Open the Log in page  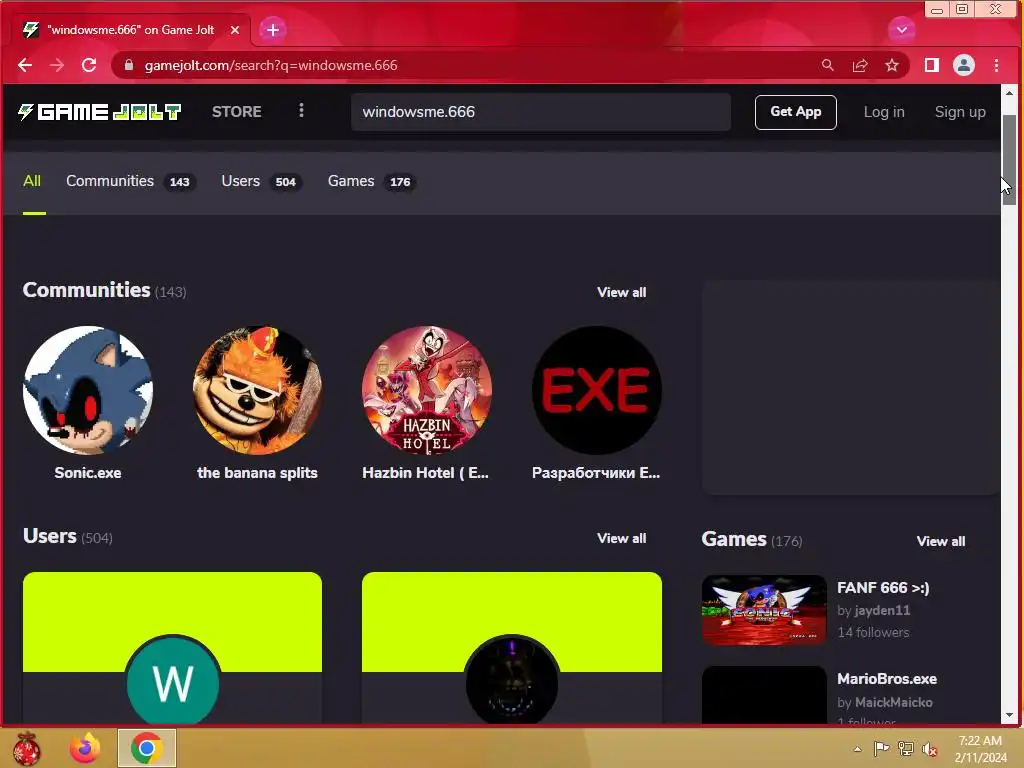click(x=884, y=112)
